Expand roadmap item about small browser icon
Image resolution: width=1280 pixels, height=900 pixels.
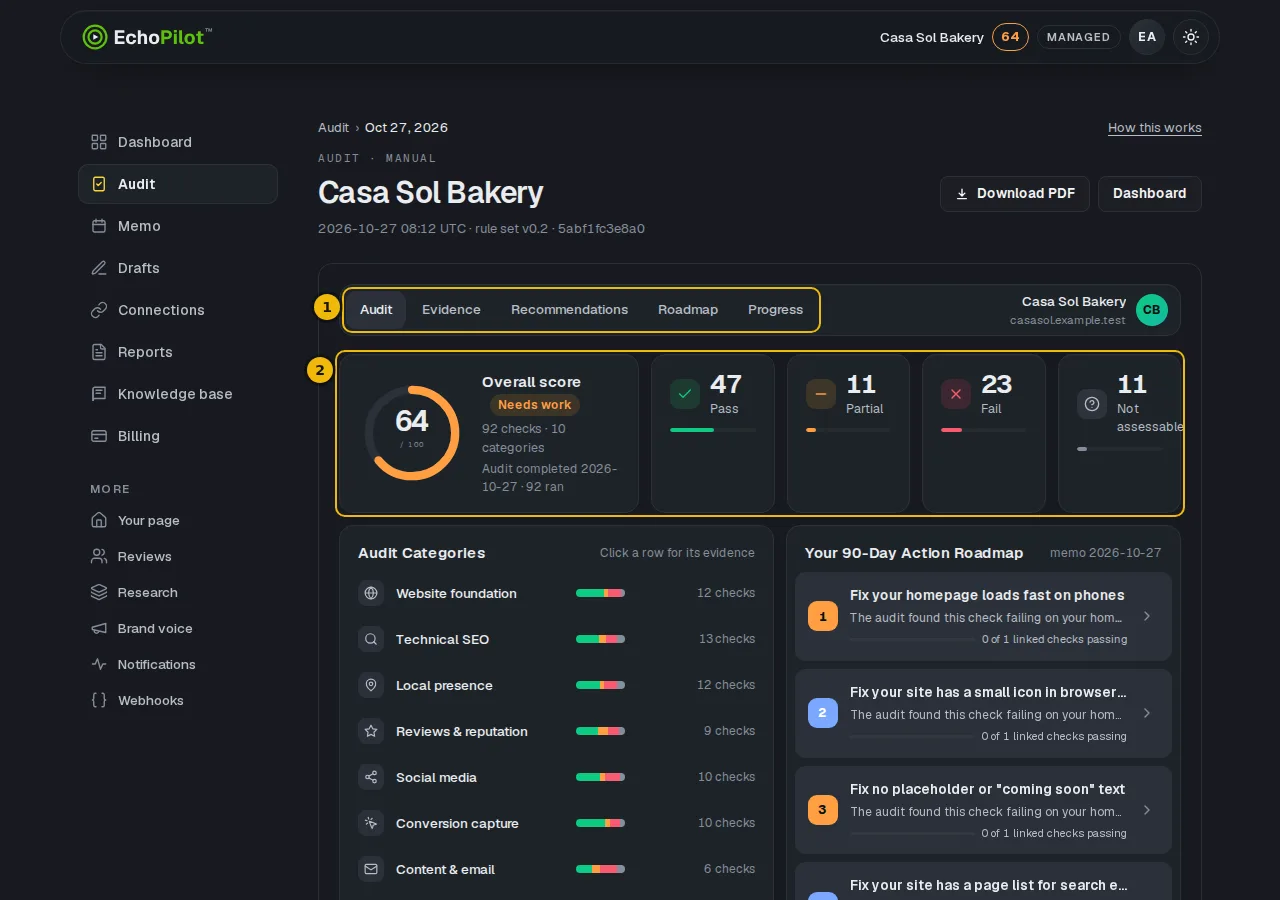click(983, 713)
